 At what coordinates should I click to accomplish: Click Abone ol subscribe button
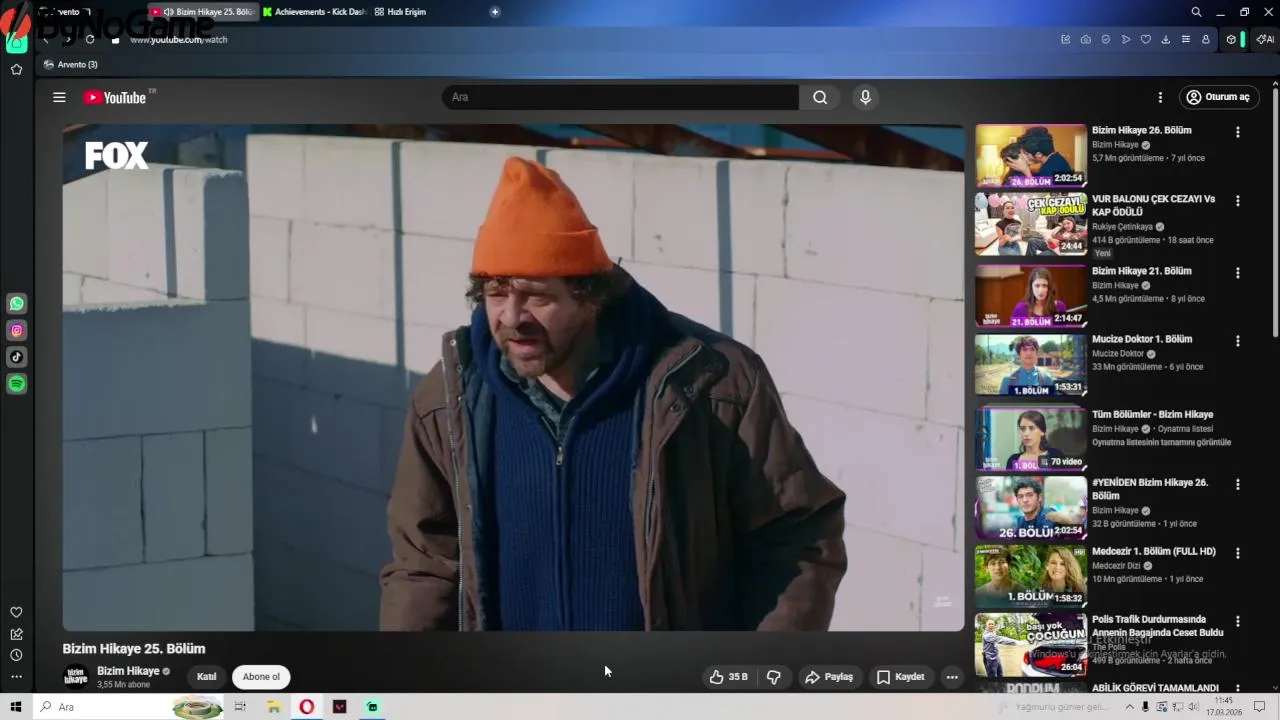click(261, 677)
